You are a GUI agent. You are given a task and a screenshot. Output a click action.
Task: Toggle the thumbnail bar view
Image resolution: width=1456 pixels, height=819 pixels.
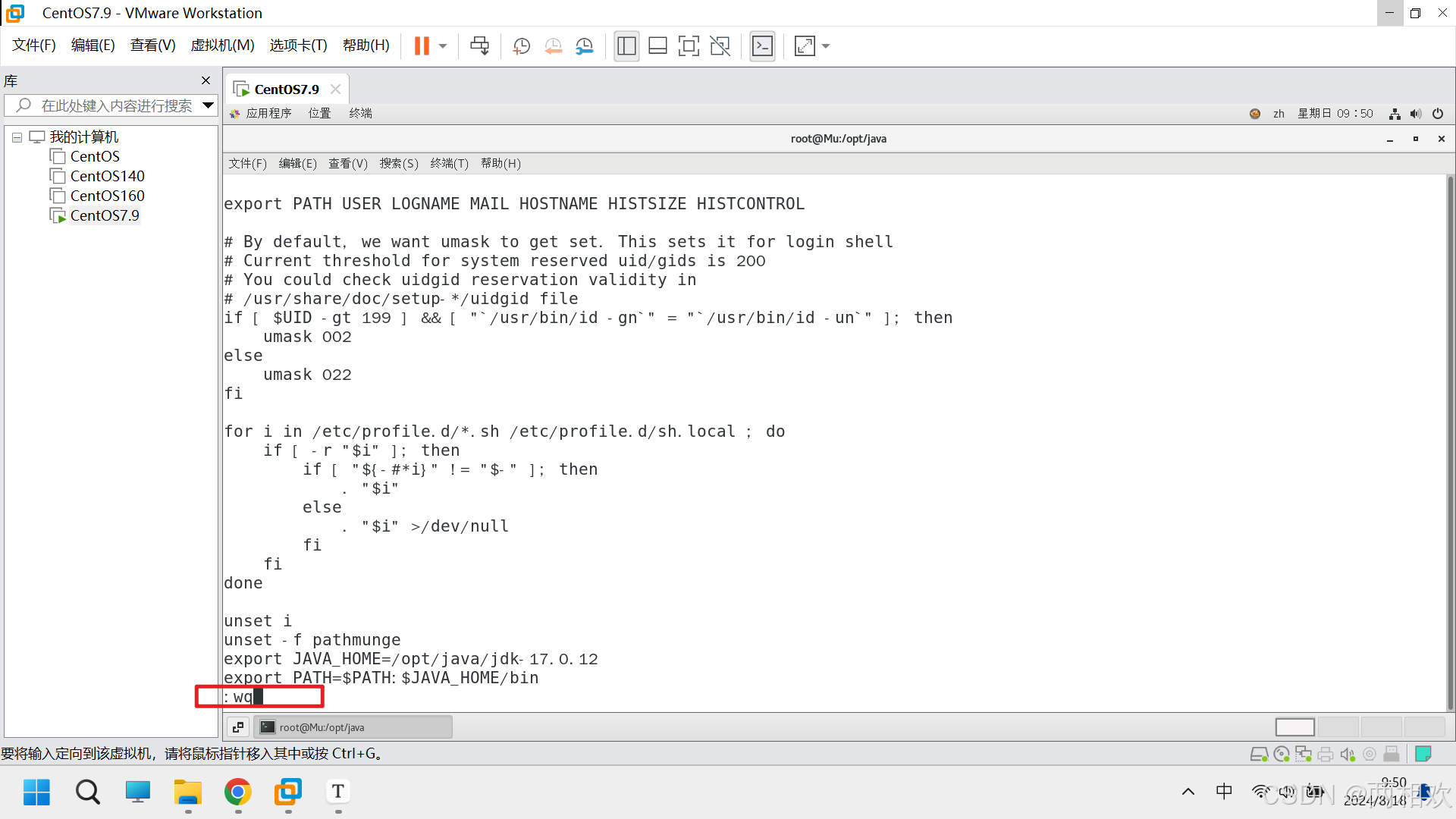(657, 46)
